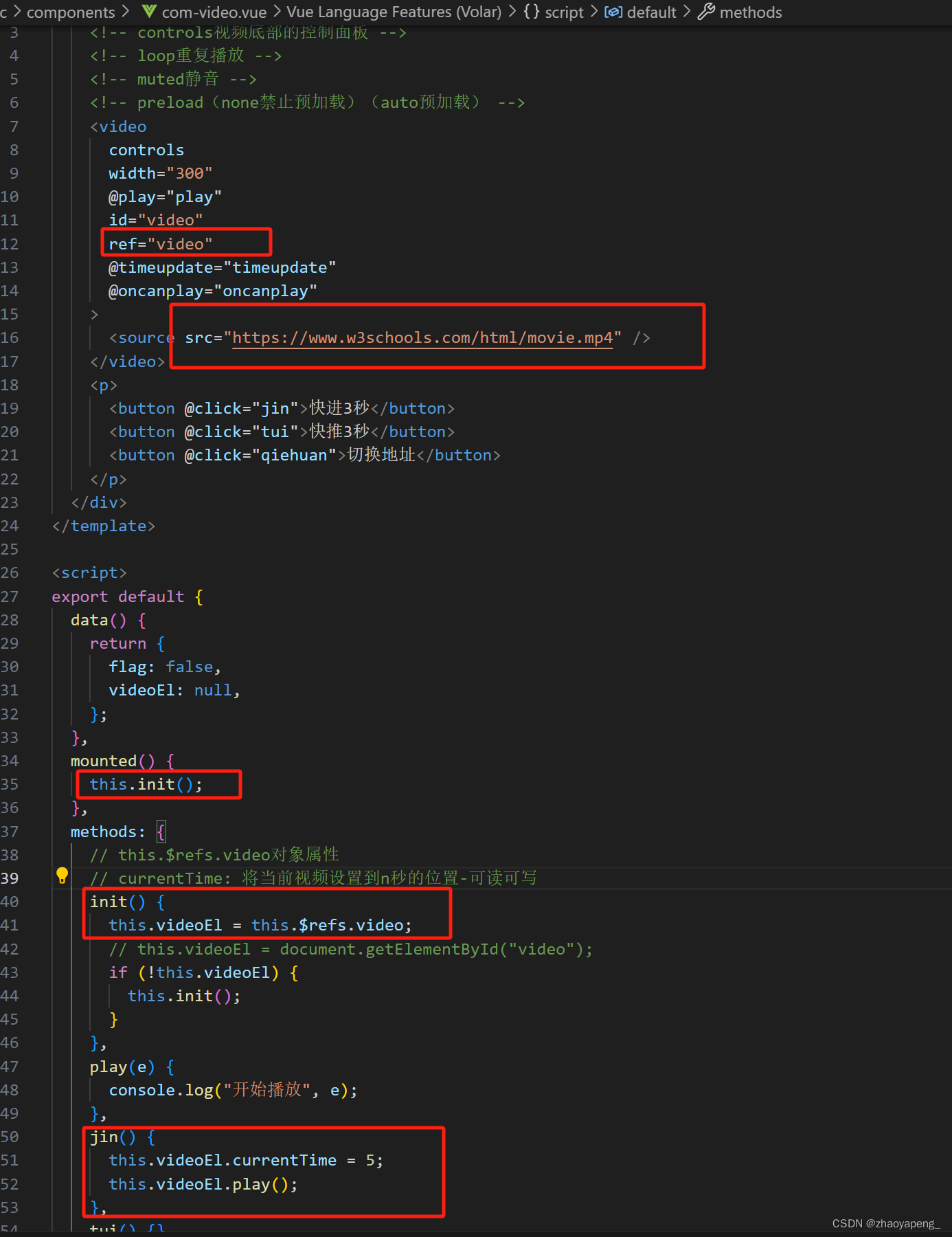This screenshot has width=952, height=1237.
Task: Click the Vue logo icon before com-video.vue
Action: click(149, 12)
